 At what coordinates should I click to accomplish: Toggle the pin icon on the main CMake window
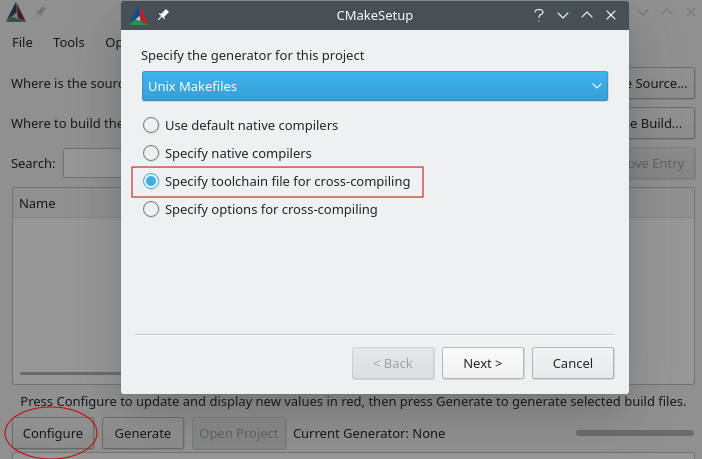pos(41,13)
